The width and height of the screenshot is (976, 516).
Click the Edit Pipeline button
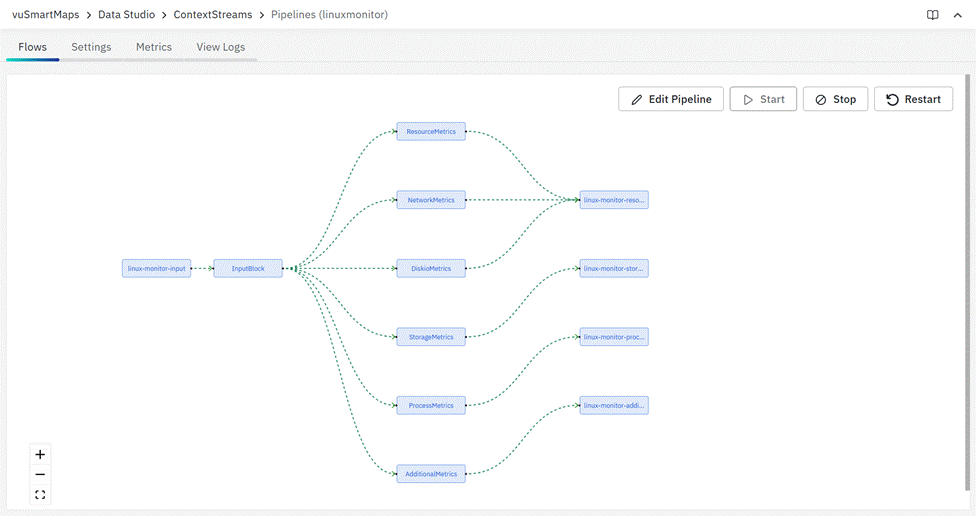[x=671, y=99]
